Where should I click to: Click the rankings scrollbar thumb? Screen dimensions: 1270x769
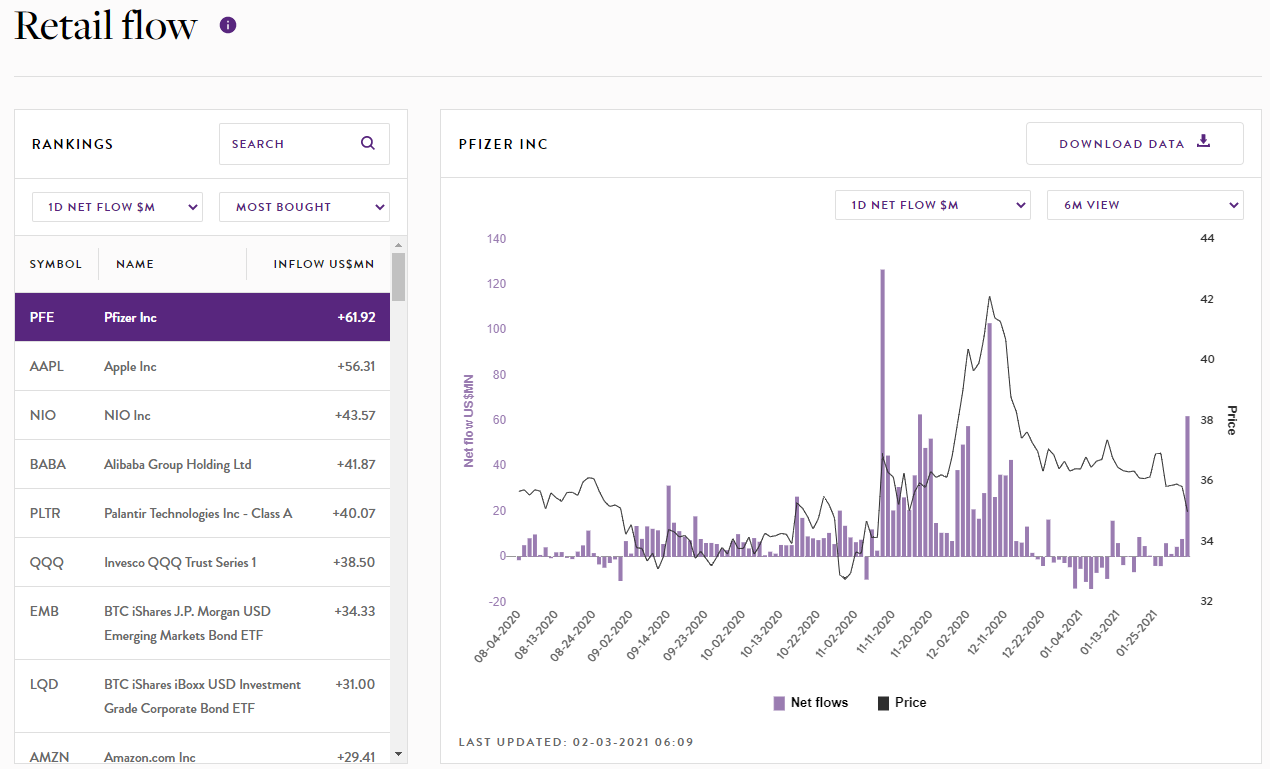pos(399,277)
